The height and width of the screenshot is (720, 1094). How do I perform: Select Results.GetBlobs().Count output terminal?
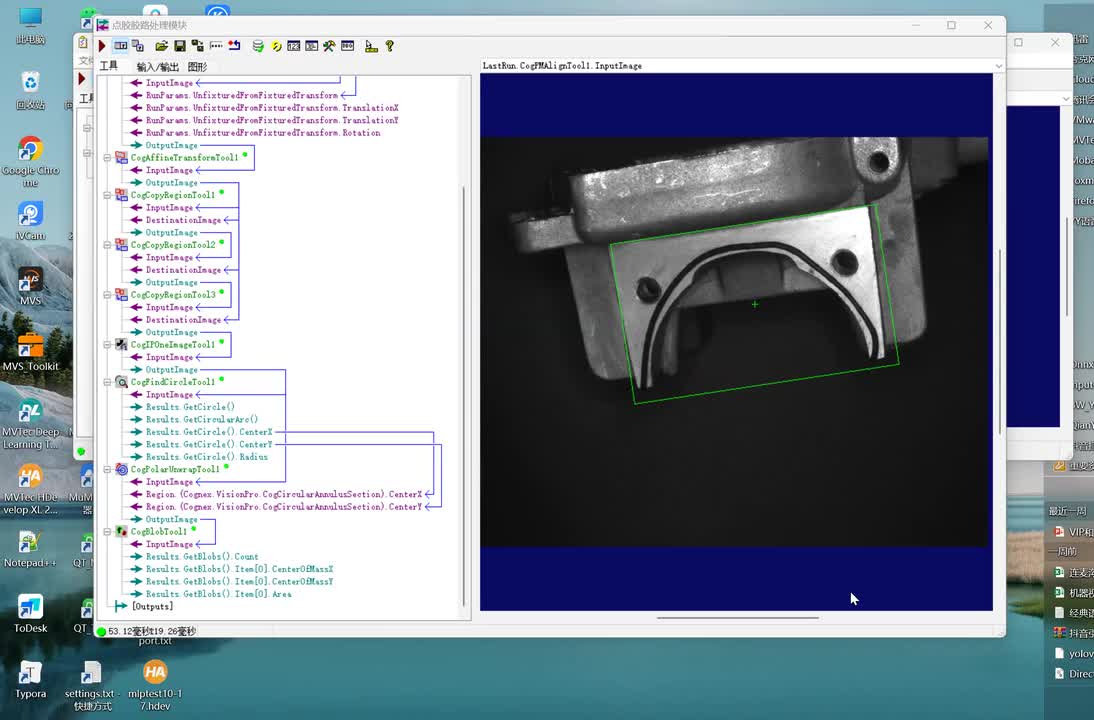coord(201,557)
